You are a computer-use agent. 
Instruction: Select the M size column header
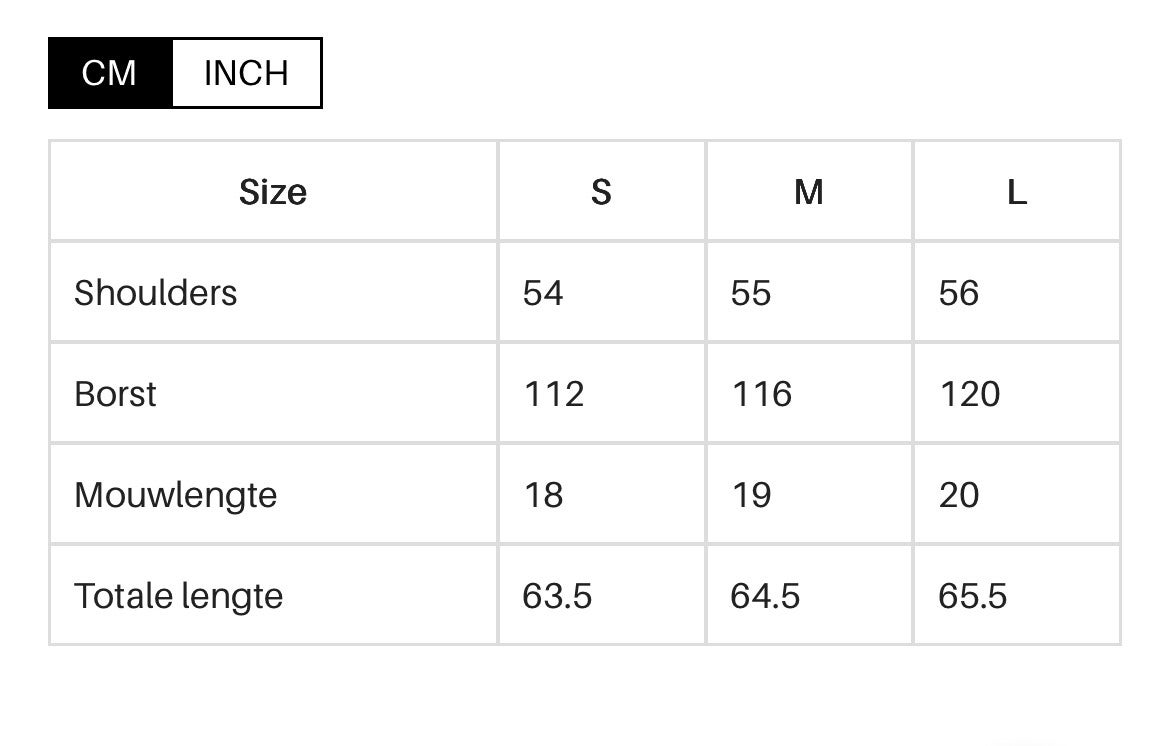tap(809, 191)
